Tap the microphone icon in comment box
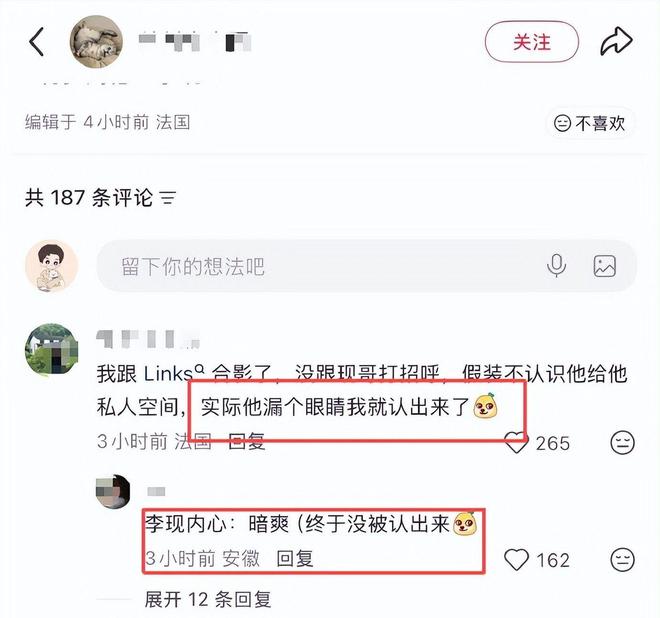660x618 pixels. pyautogui.click(x=556, y=266)
